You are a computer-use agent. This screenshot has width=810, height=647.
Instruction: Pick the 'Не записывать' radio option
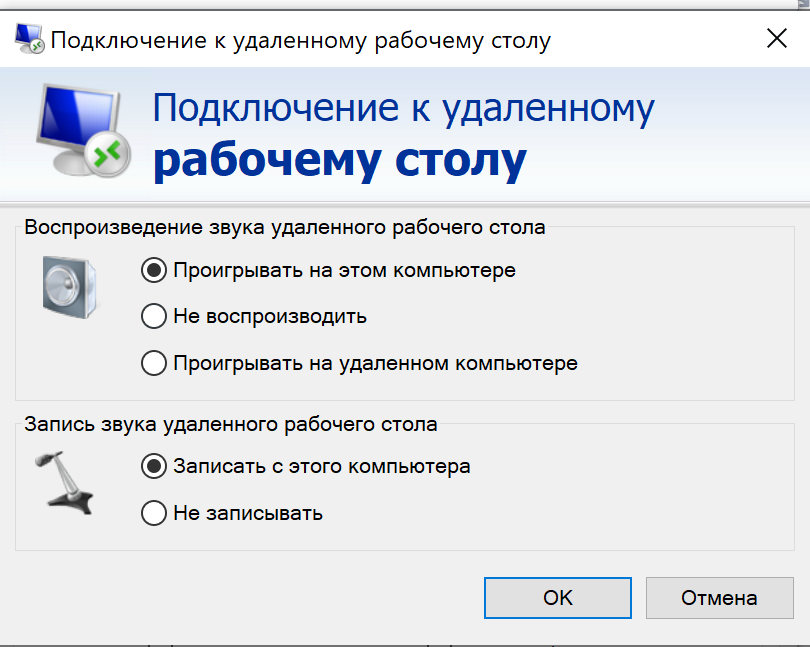coord(154,513)
